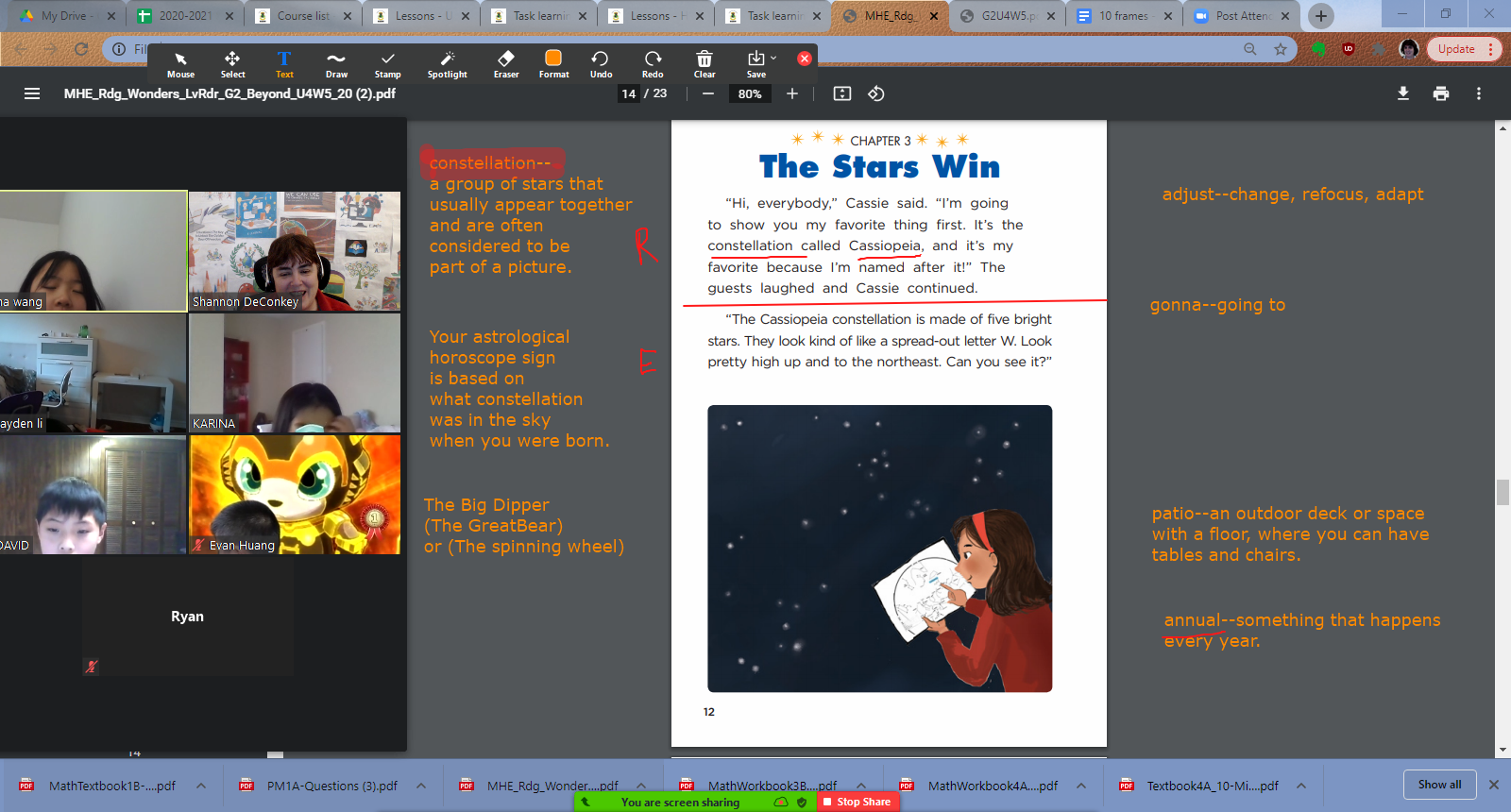This screenshot has height=812, width=1511.
Task: Select Ryan's participant tile
Action: pyautogui.click(x=187, y=617)
